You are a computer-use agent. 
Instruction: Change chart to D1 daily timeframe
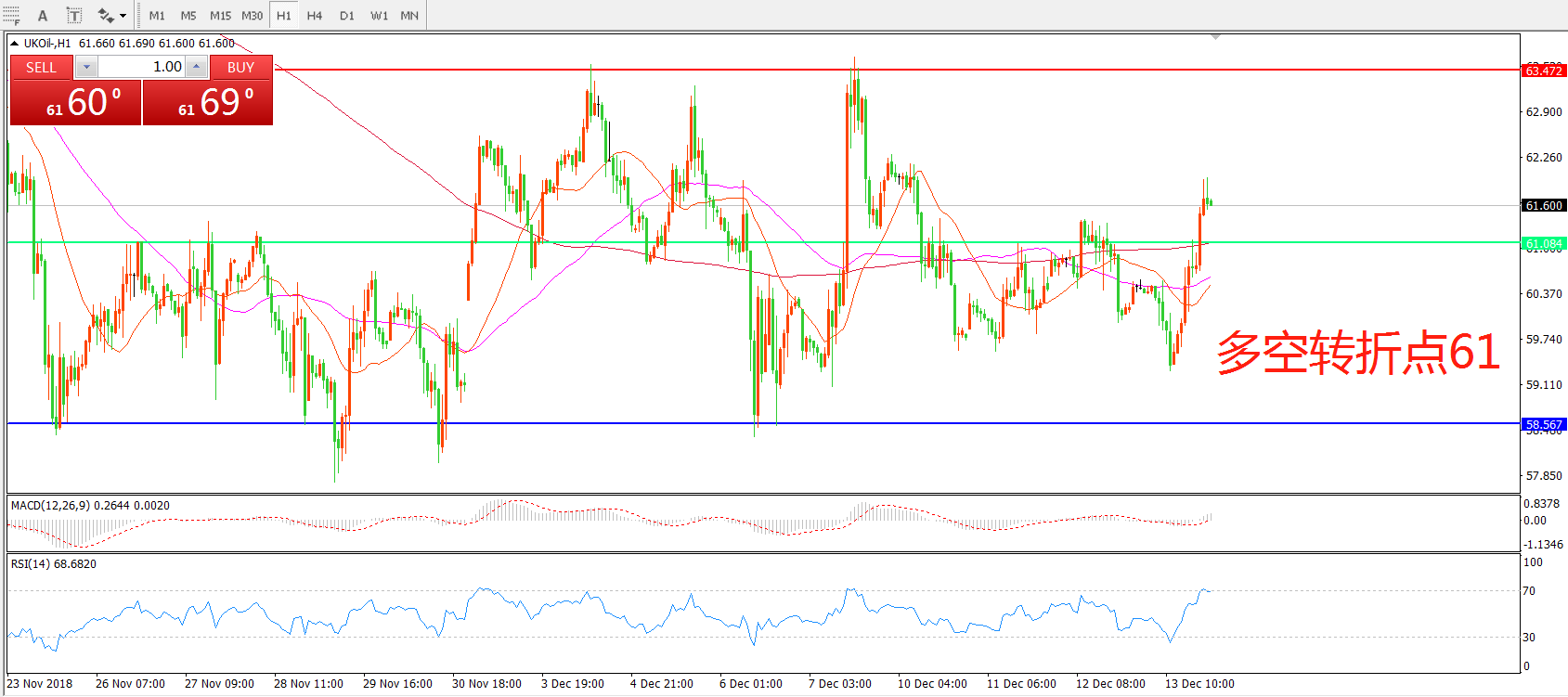[x=346, y=16]
